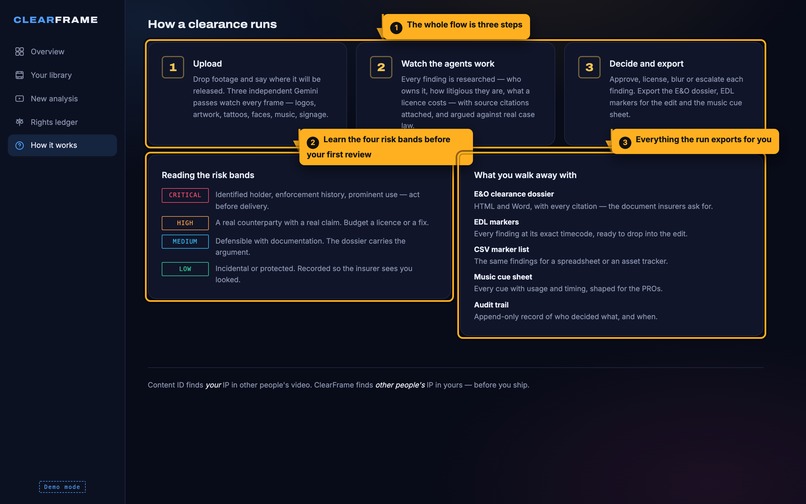Click the Upload card heading
Viewport: 806px width, 504px height.
(208, 64)
